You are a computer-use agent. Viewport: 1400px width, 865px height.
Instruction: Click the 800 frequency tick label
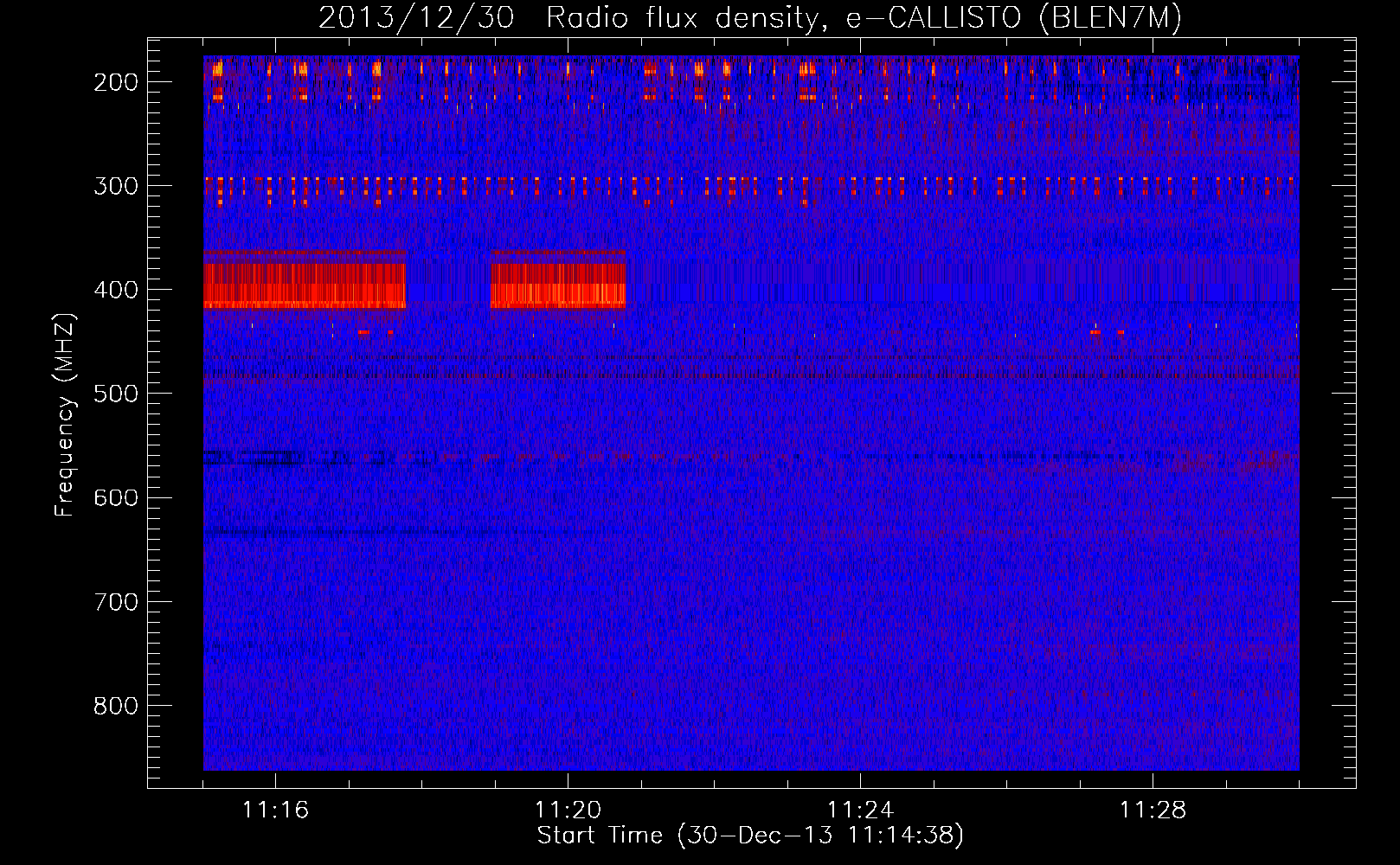point(116,706)
